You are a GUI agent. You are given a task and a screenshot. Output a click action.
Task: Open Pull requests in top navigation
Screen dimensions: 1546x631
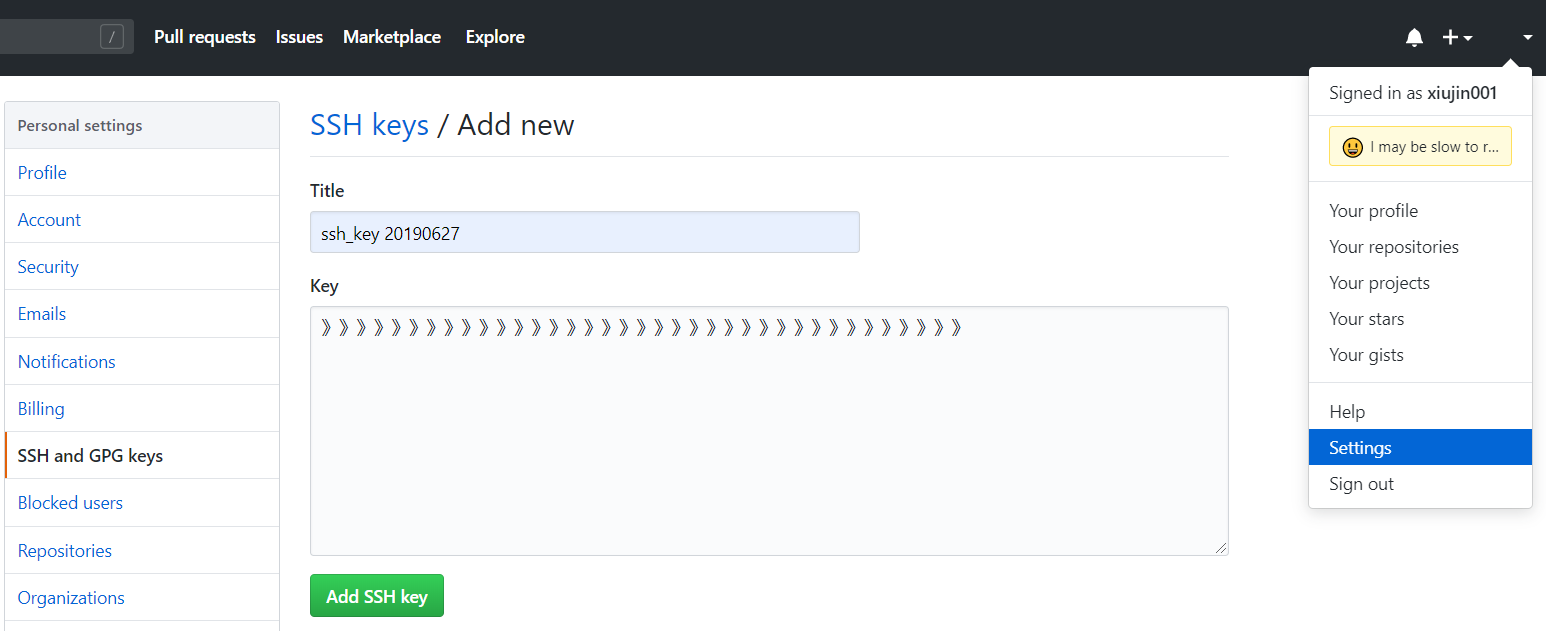205,37
